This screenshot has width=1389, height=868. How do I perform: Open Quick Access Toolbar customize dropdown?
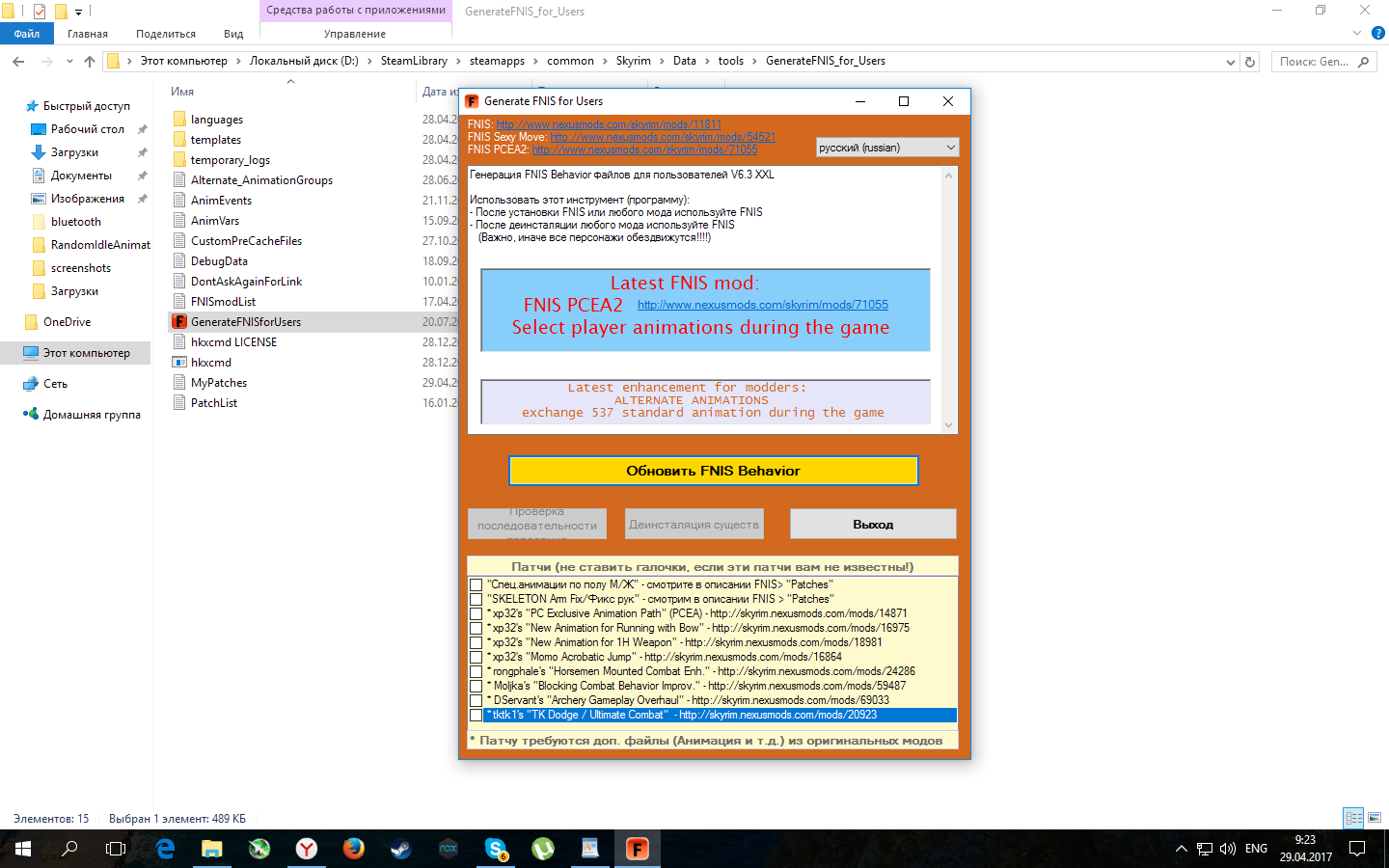pos(79,12)
